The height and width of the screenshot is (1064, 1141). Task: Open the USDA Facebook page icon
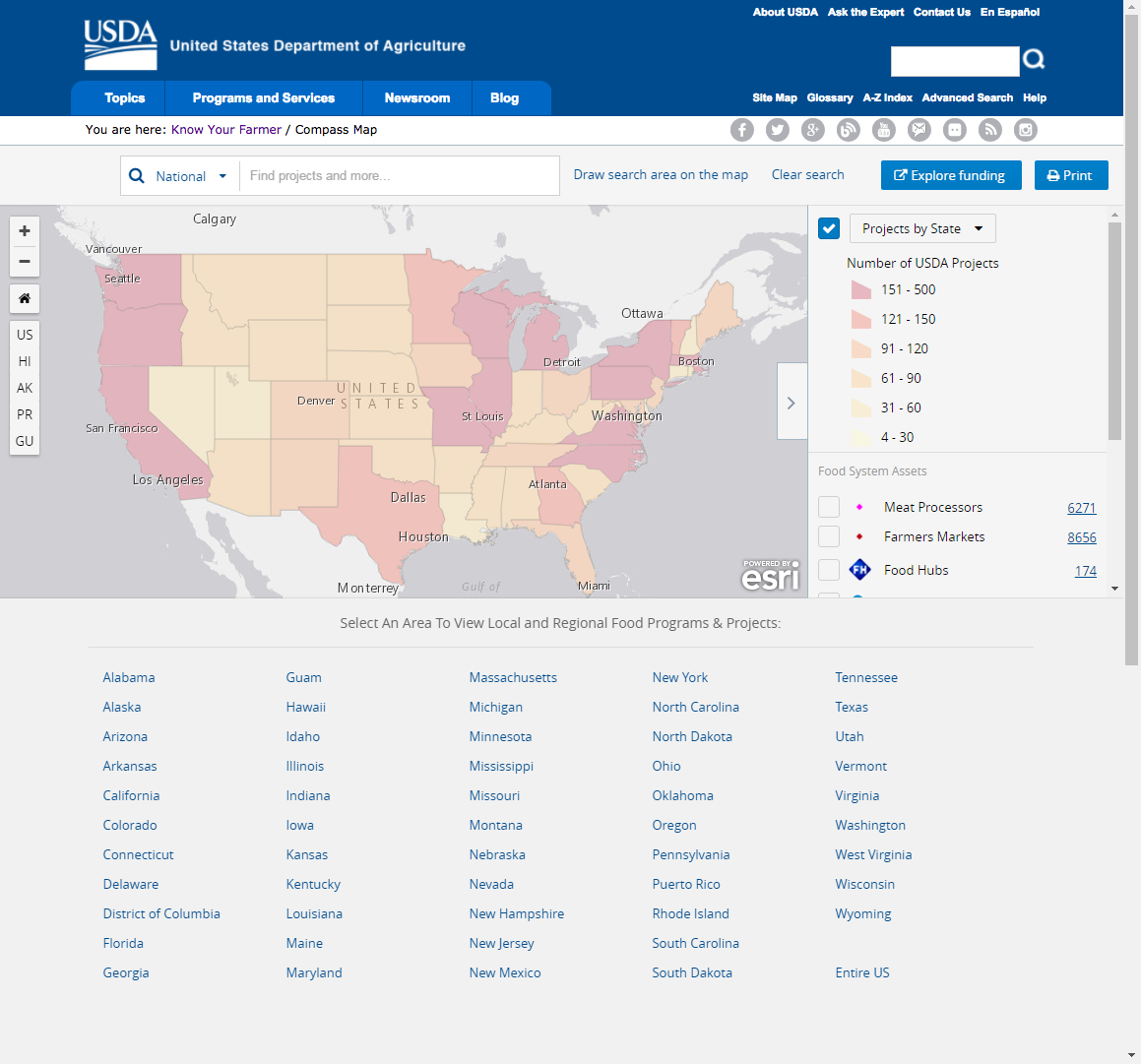pos(741,130)
